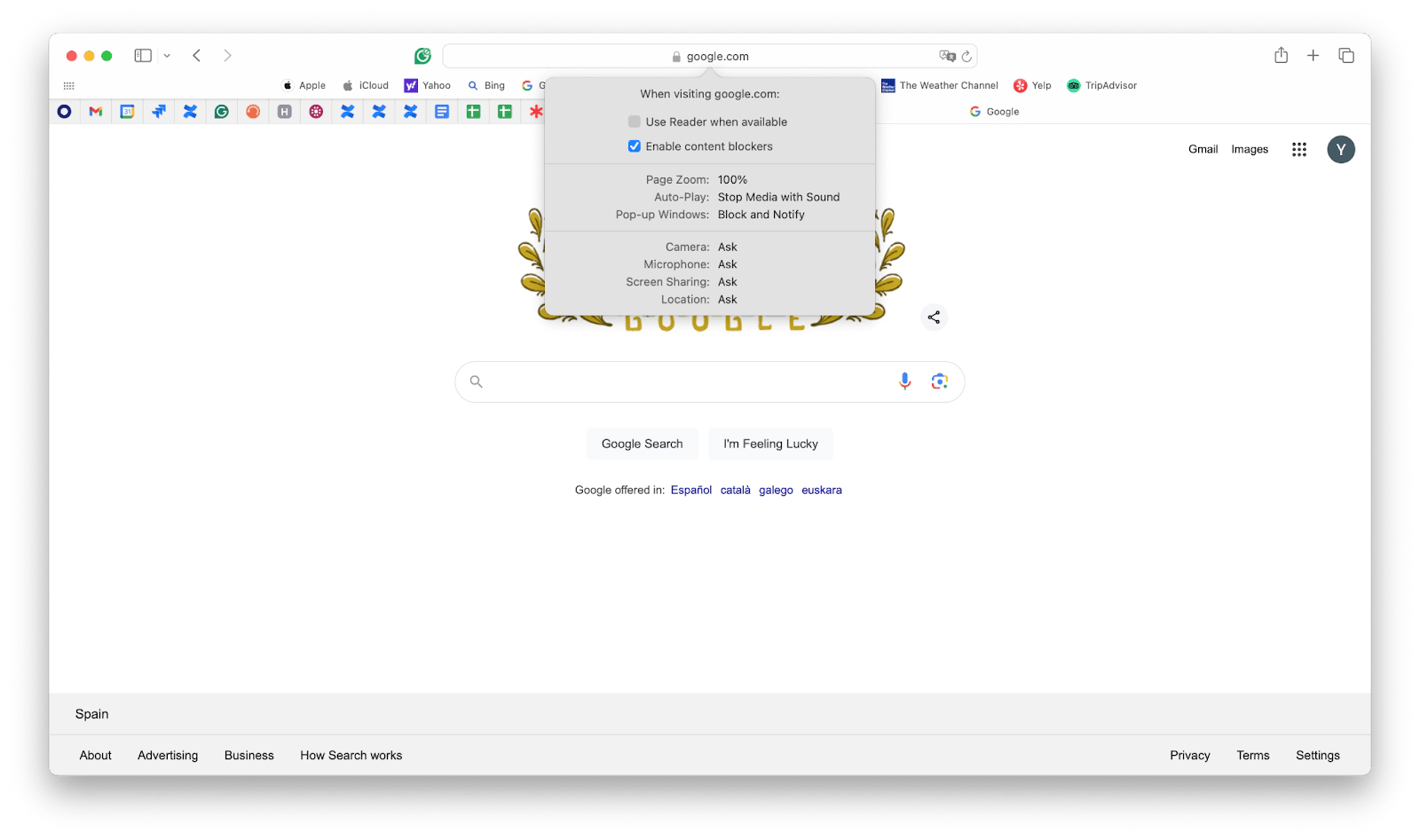
Task: Change Auto-Play Stop Media with Sound setting
Action: (778, 197)
